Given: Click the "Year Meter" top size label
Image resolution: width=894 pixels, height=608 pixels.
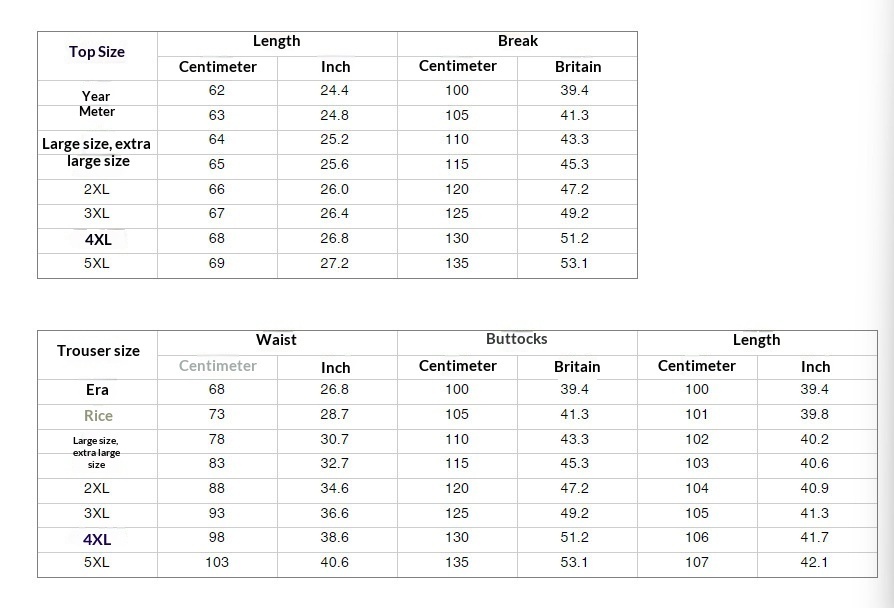Looking at the screenshot, I should (97, 104).
